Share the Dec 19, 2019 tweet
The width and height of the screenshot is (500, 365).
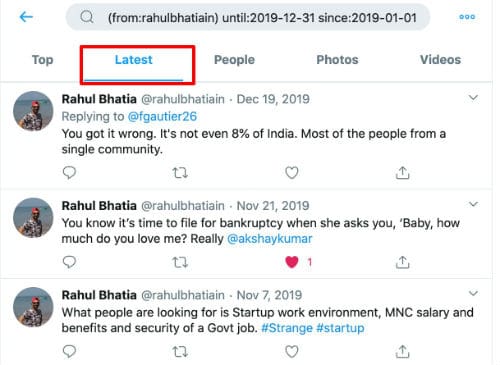[x=402, y=172]
